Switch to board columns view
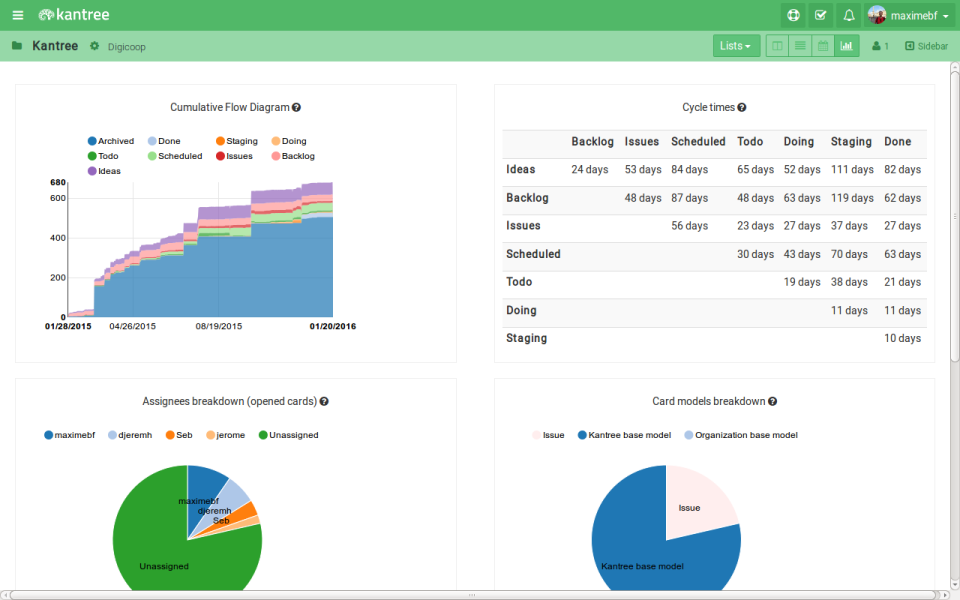The width and height of the screenshot is (960, 600). 777,46
